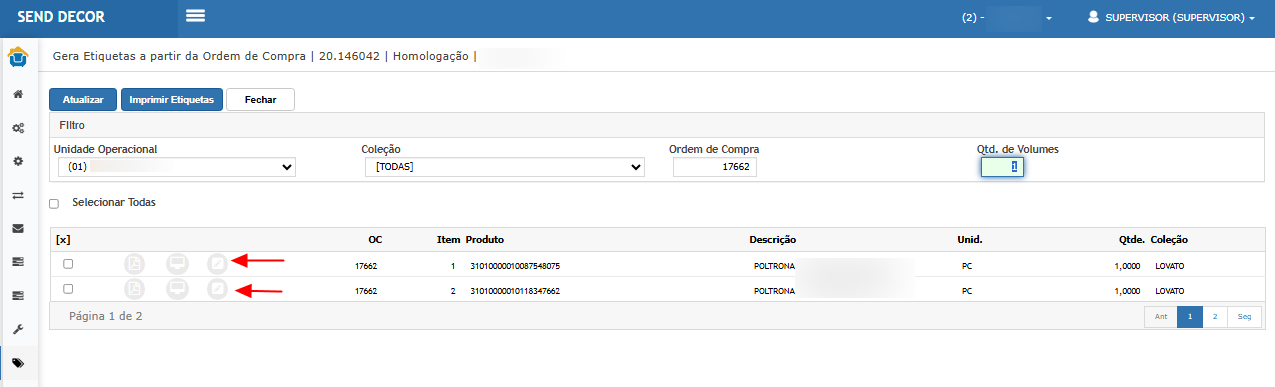Click OC value 17662 in item 2 row
1275x387 pixels.
pyautogui.click(x=366, y=291)
